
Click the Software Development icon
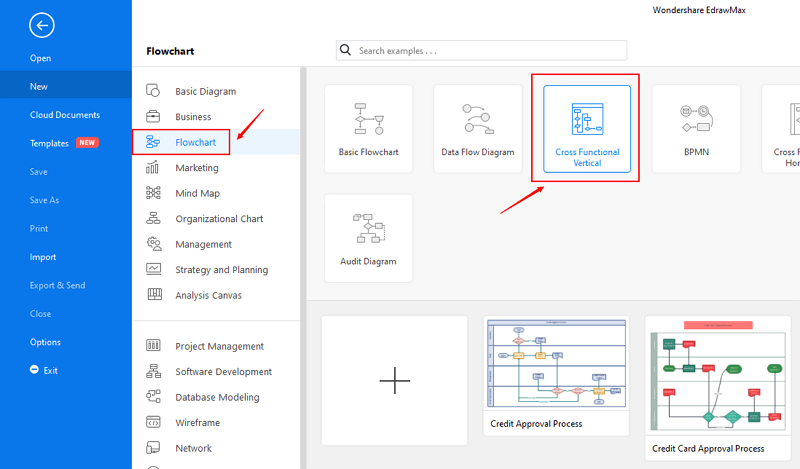[x=153, y=371]
